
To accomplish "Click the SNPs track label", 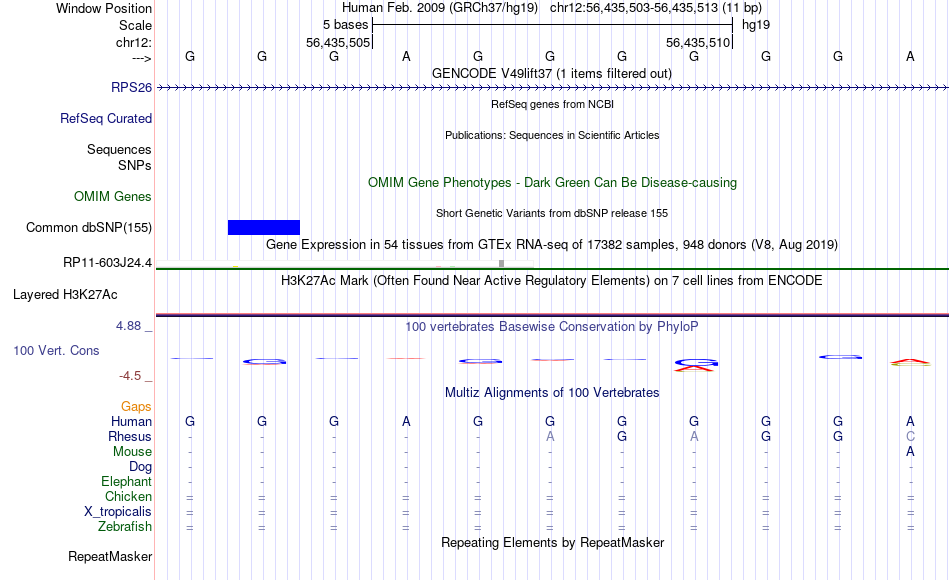I will 135,165.
